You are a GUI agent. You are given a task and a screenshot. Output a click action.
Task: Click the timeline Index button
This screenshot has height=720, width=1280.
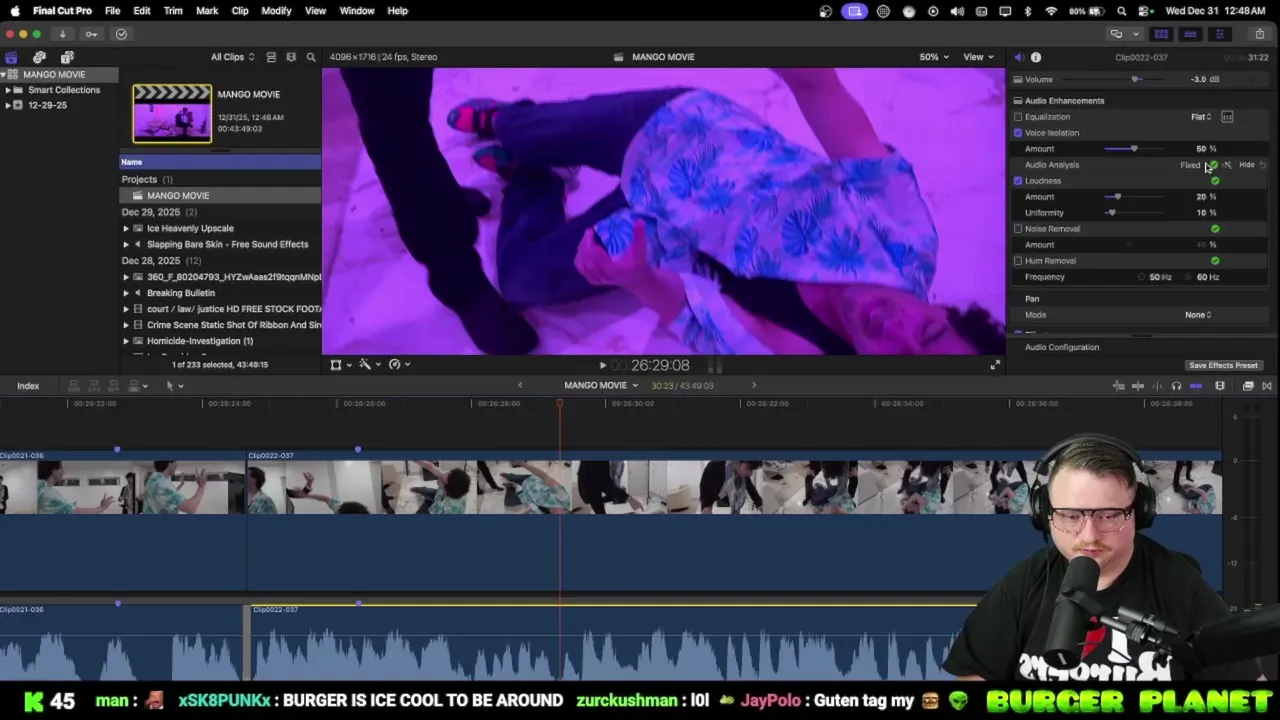click(28, 386)
